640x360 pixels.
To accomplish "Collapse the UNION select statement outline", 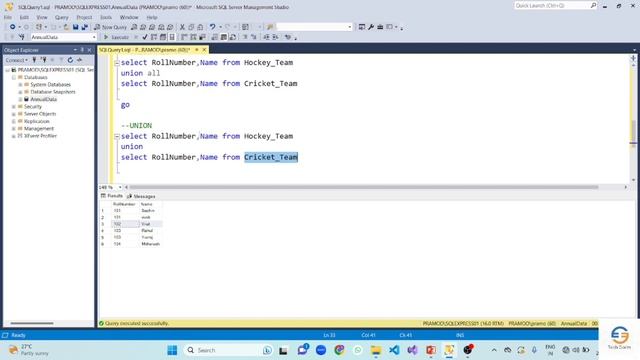I will tap(117, 136).
